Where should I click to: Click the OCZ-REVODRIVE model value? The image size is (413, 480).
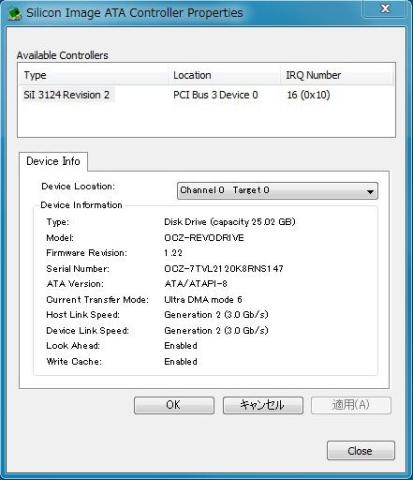204,238
